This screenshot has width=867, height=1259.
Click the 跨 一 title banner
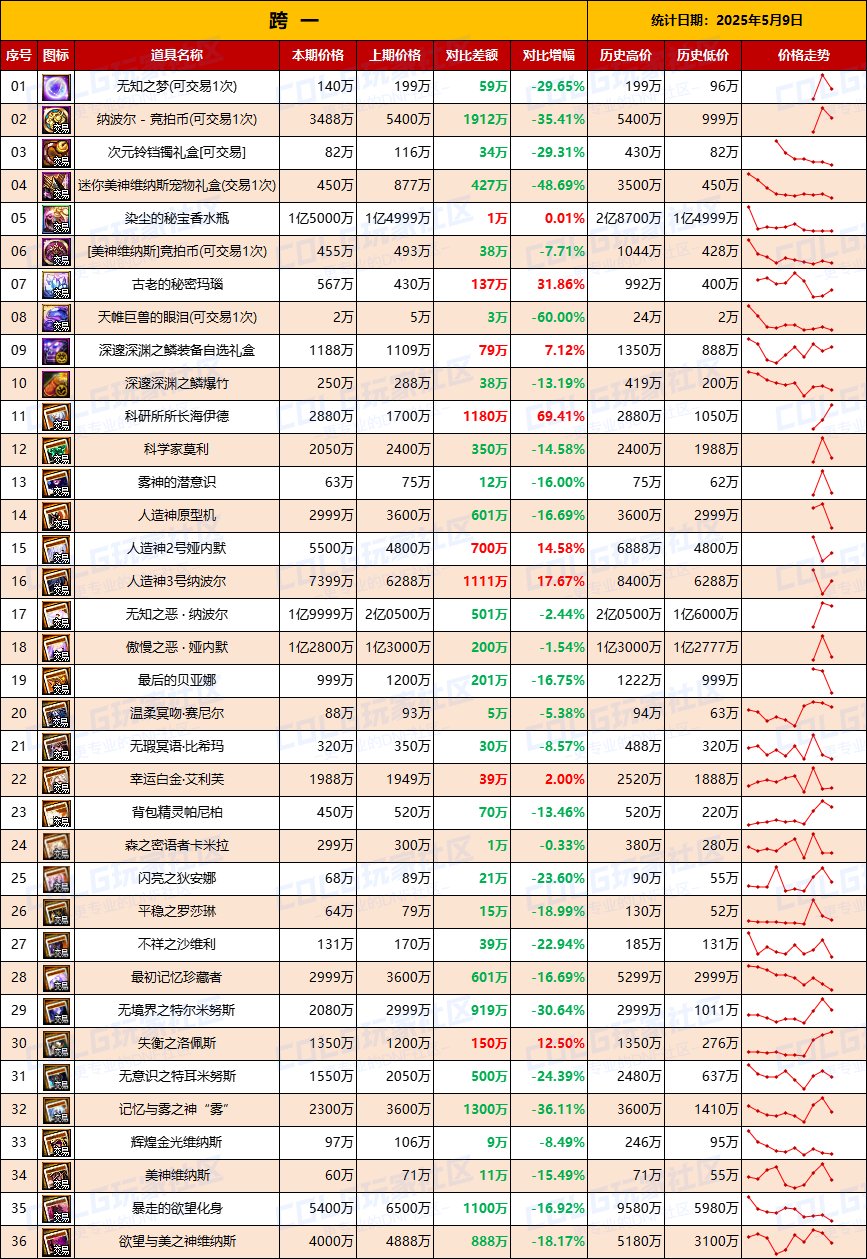point(293,20)
